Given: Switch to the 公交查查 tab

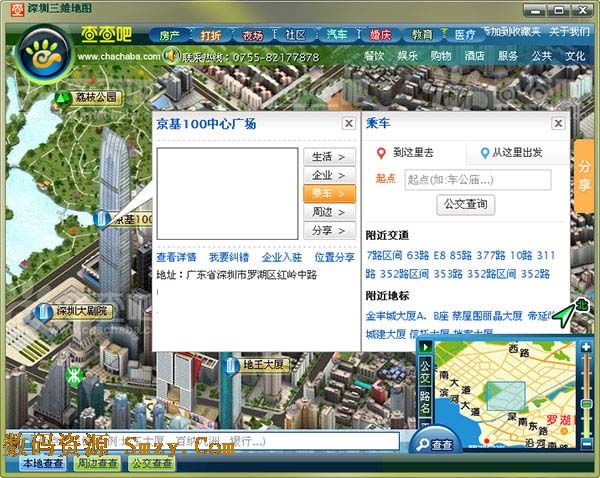Looking at the screenshot, I should (x=152, y=463).
